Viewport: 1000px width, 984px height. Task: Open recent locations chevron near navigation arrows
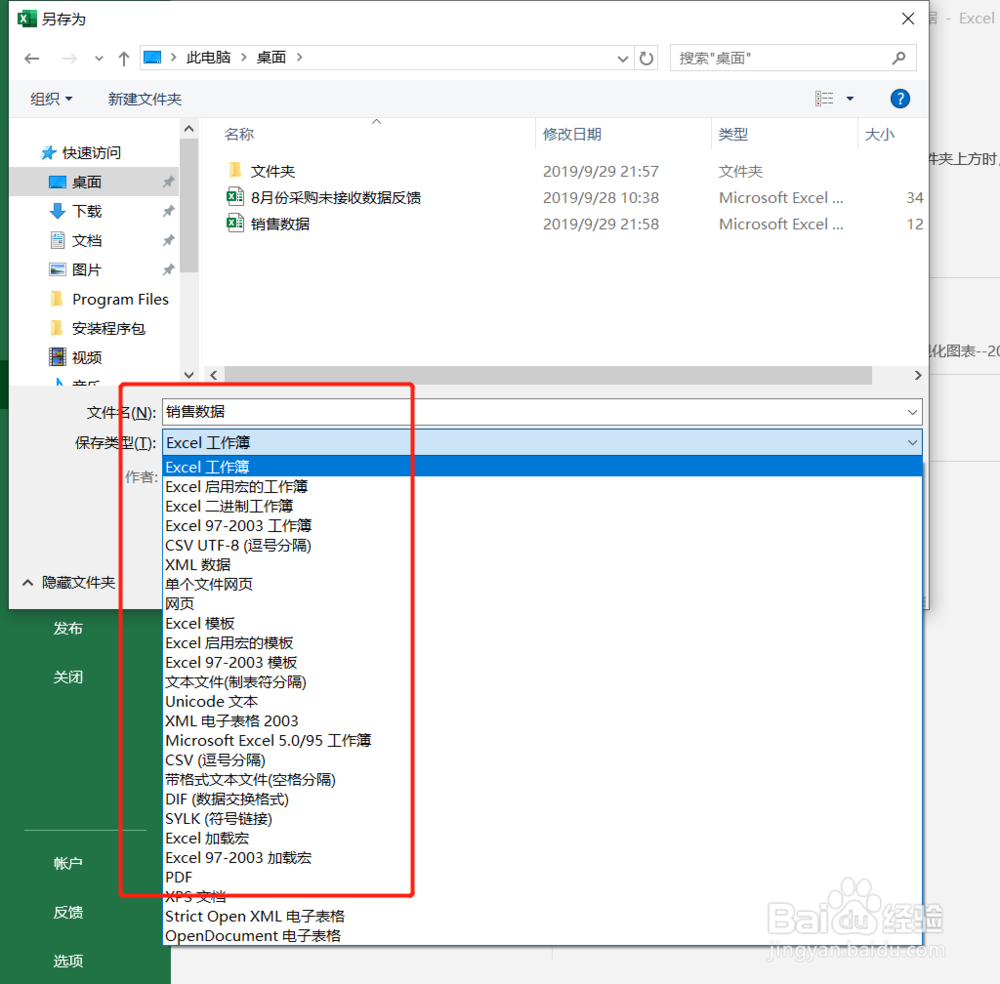tap(98, 59)
